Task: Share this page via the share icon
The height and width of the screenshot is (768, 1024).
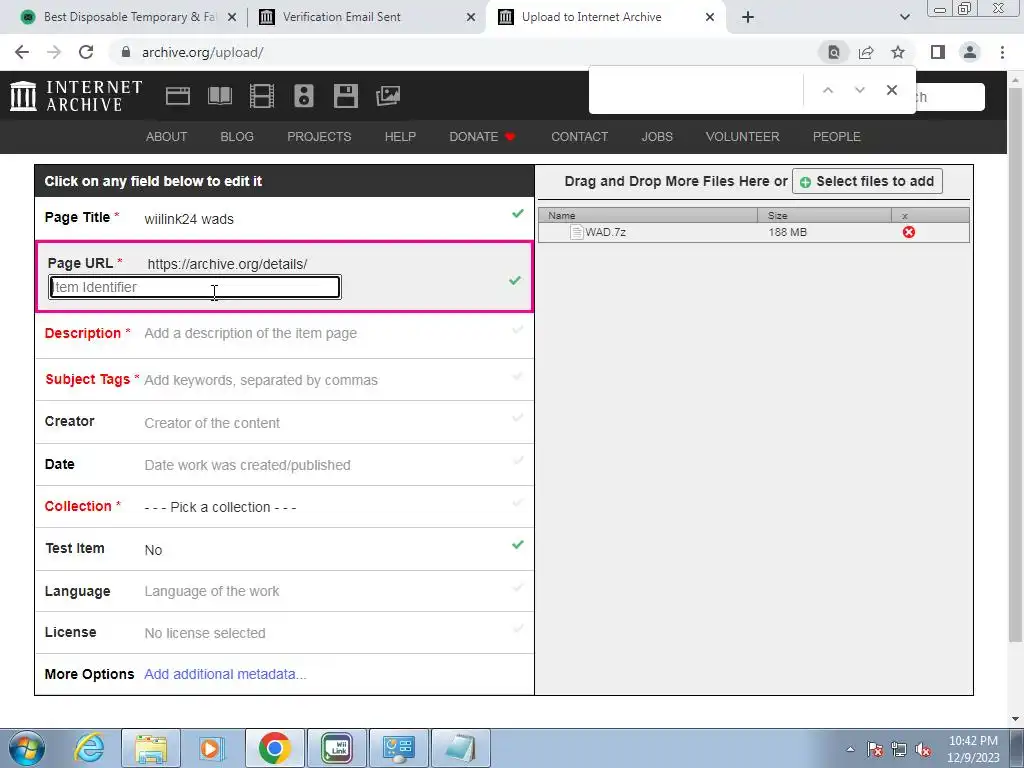Action: tap(866, 52)
